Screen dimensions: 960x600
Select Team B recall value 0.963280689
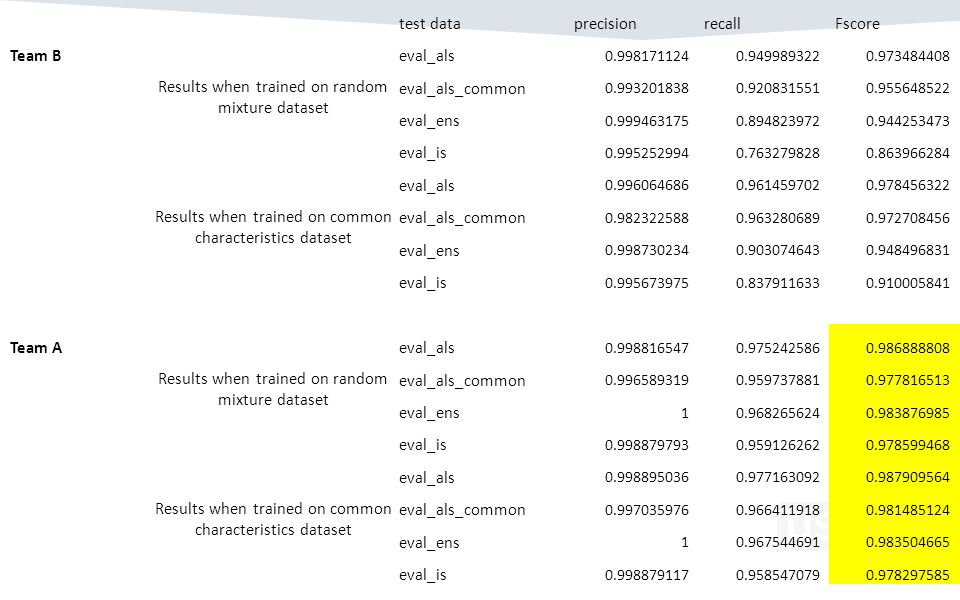pos(778,218)
